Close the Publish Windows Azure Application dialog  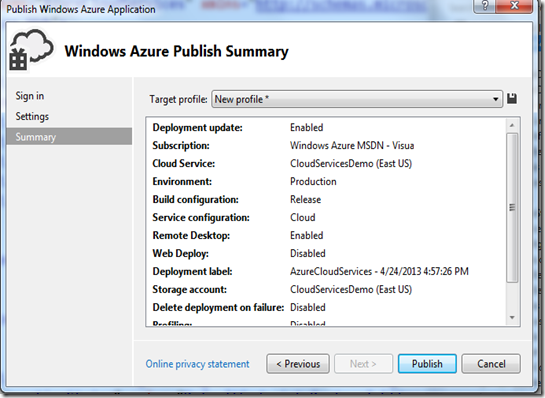pos(514,6)
